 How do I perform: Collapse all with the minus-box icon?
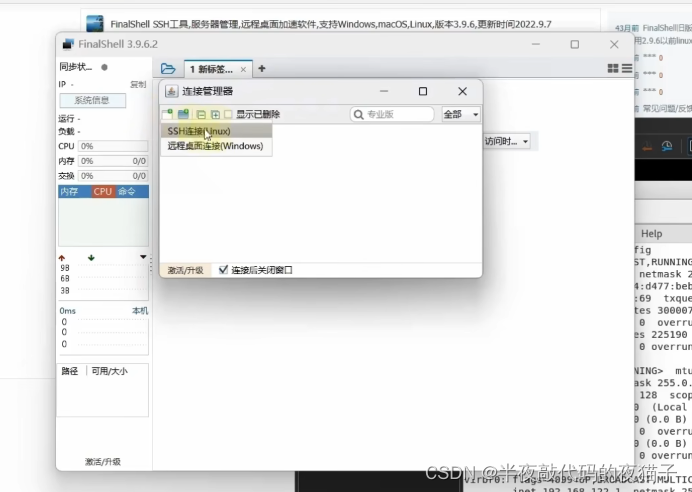pos(201,115)
